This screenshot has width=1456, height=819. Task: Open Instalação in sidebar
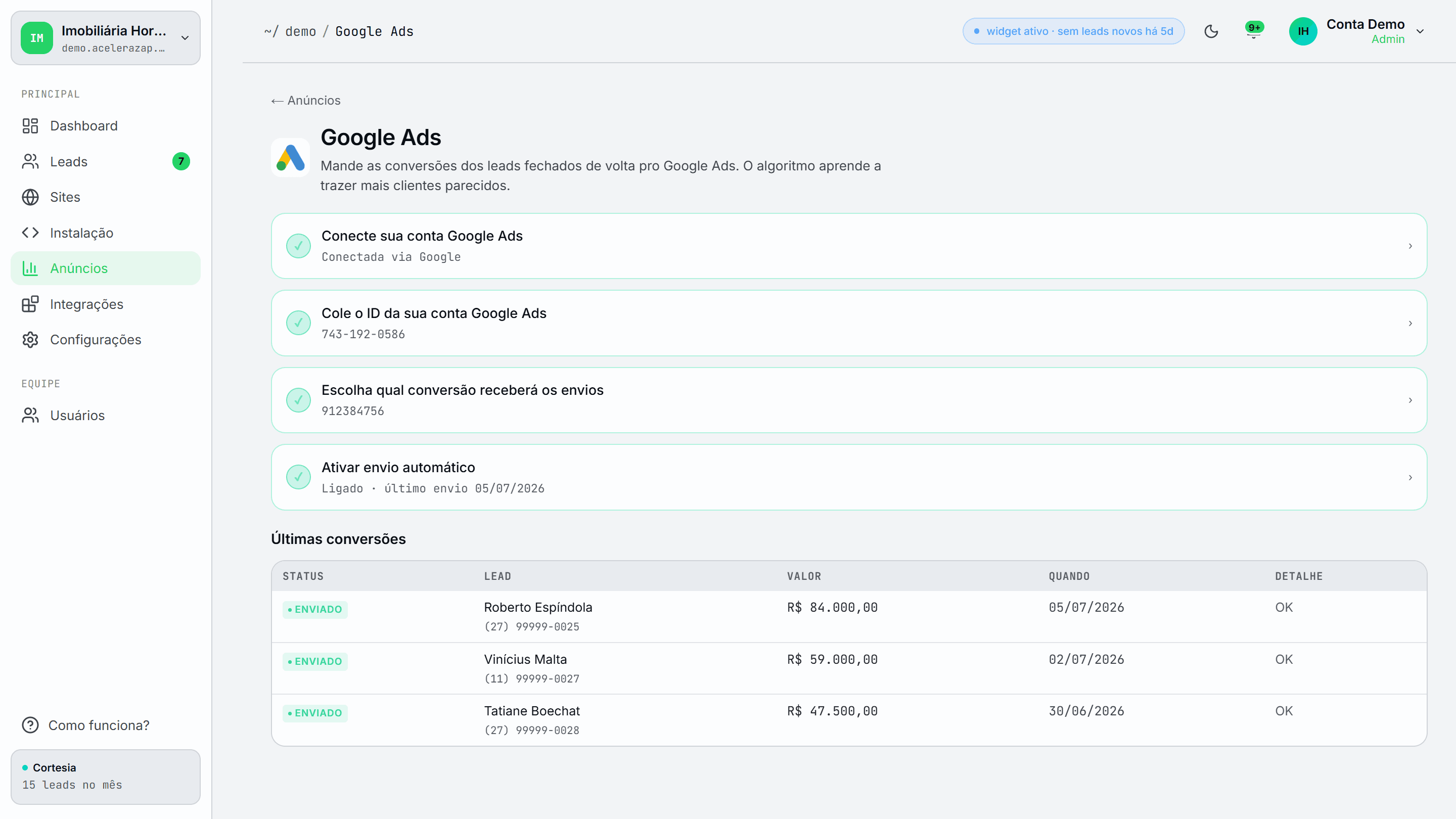(106, 233)
